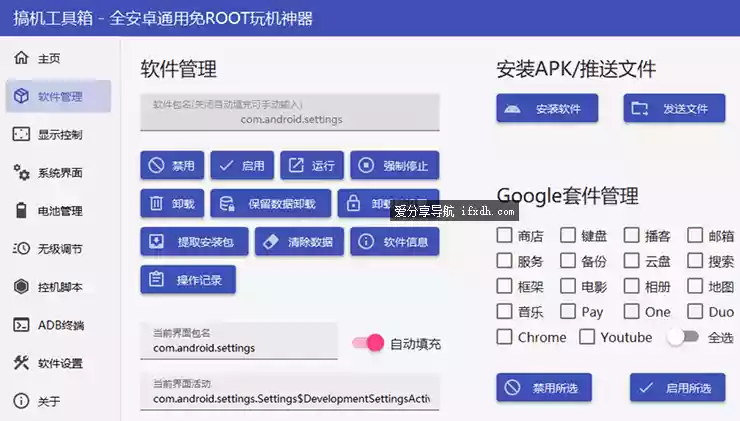This screenshot has width=740, height=421.
Task: Check the 邮箱 checkbox
Action: click(x=695, y=235)
